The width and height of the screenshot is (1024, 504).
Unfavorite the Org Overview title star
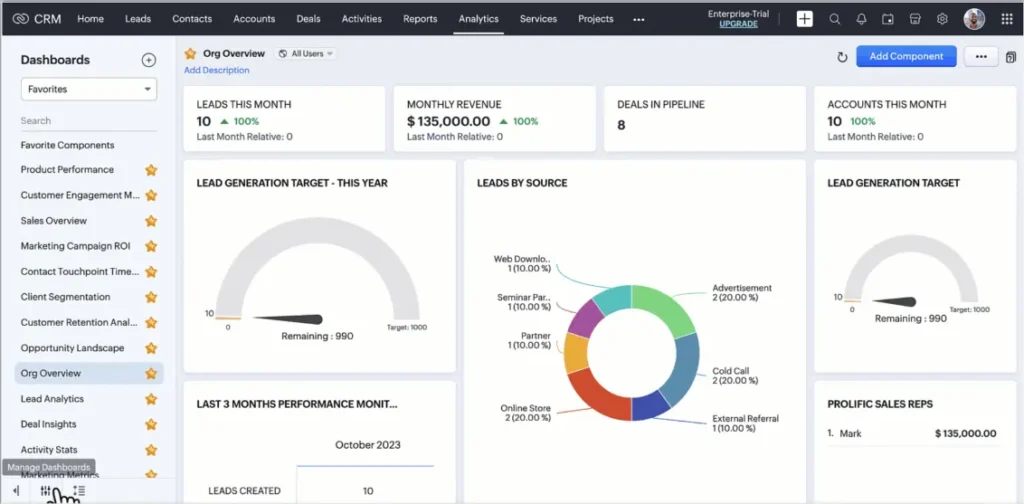pyautogui.click(x=190, y=54)
